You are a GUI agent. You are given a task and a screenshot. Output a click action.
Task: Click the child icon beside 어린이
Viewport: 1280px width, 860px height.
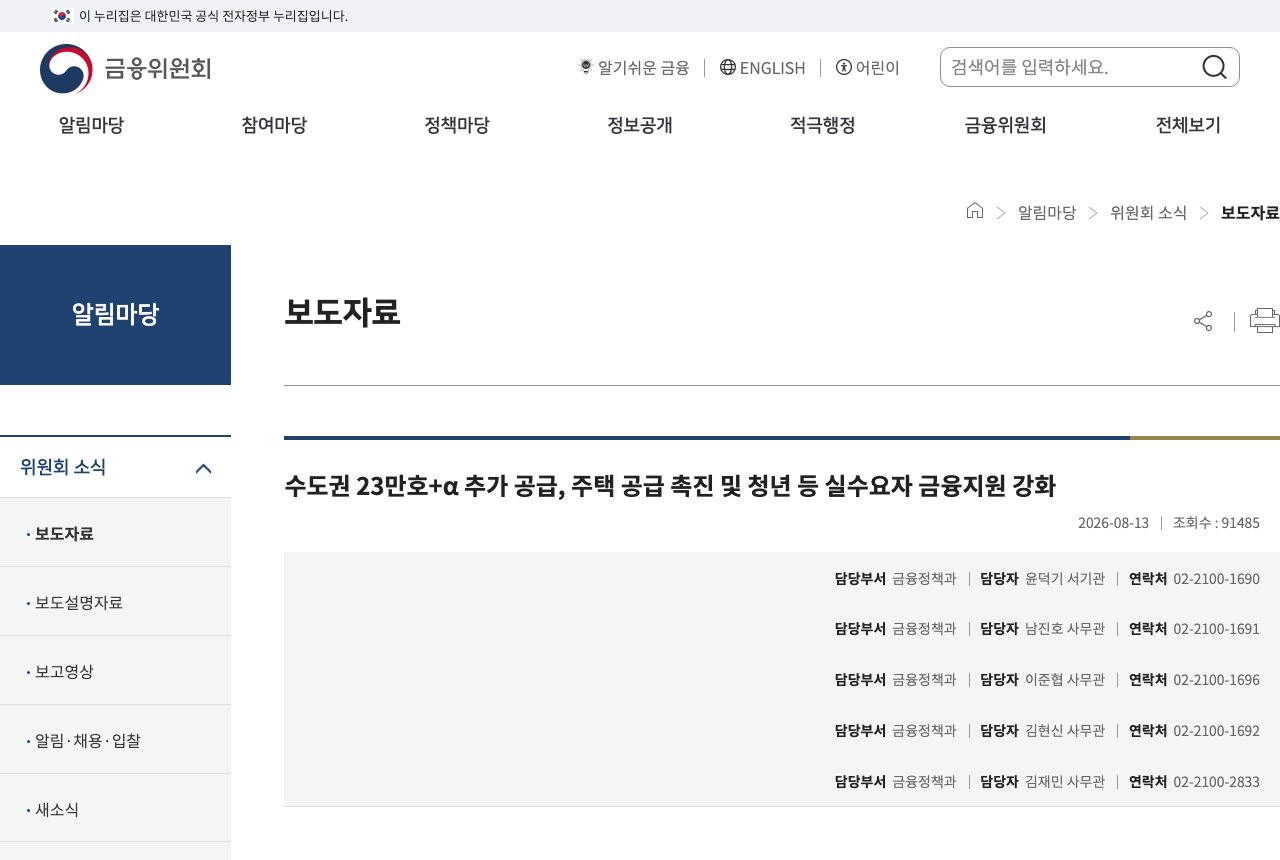(x=844, y=67)
